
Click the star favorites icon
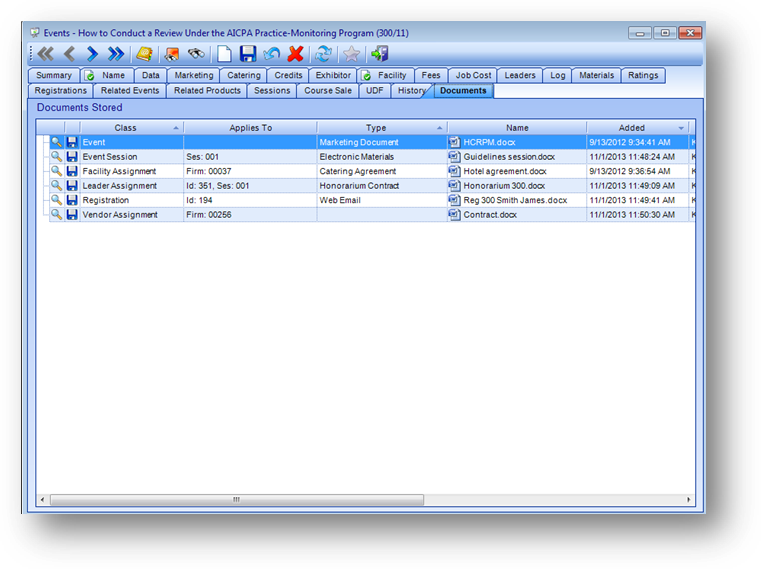[x=351, y=54]
